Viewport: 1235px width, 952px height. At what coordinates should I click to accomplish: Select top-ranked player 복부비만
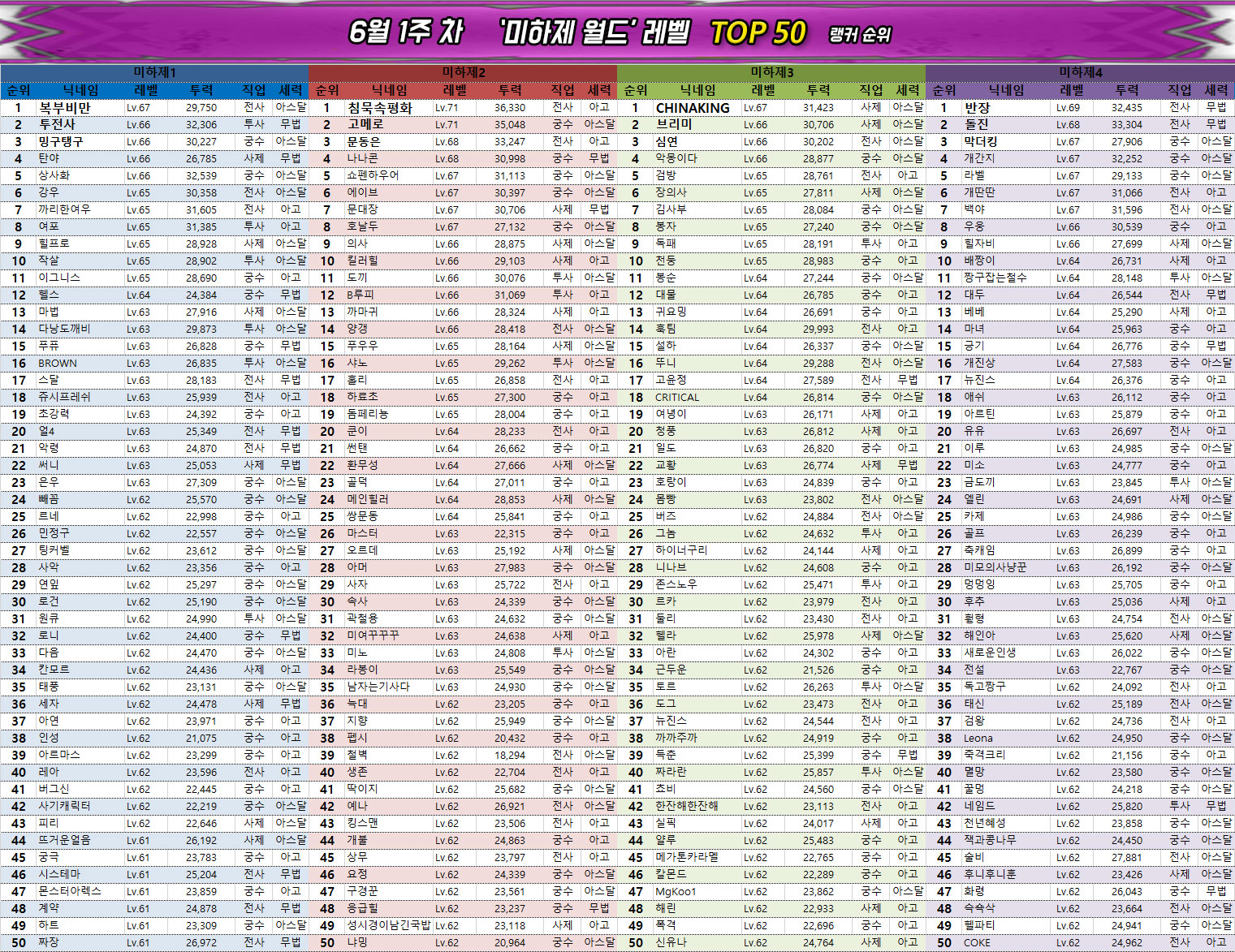click(x=65, y=108)
